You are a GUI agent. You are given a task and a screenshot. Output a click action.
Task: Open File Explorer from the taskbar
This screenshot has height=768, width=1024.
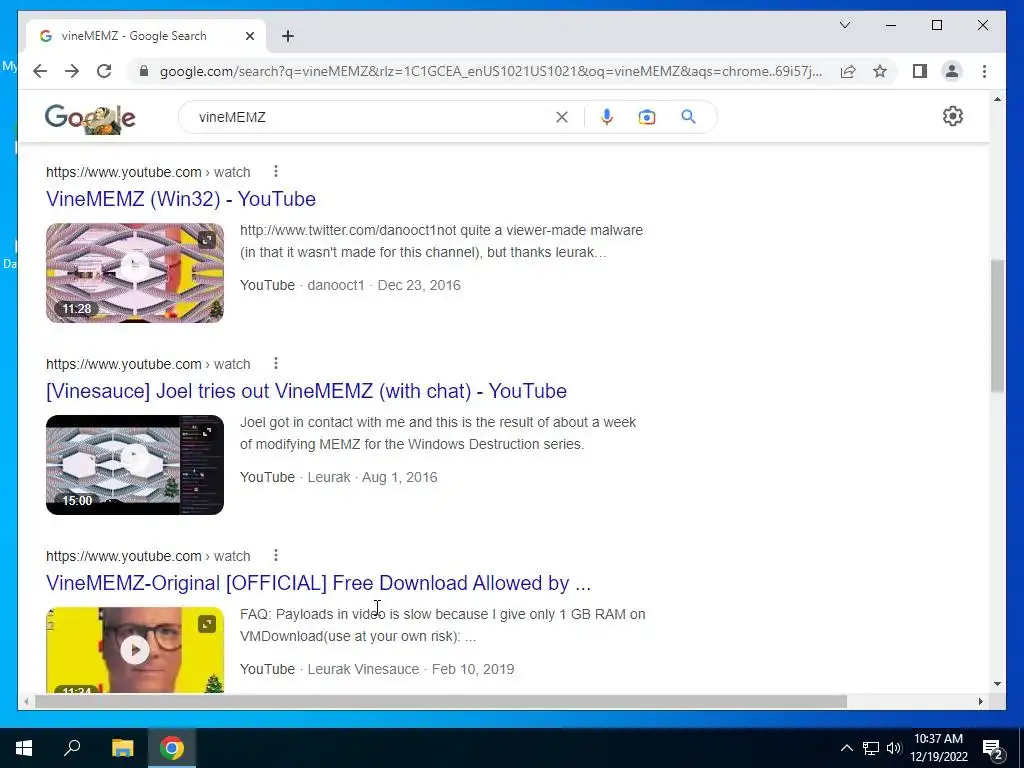click(x=122, y=748)
